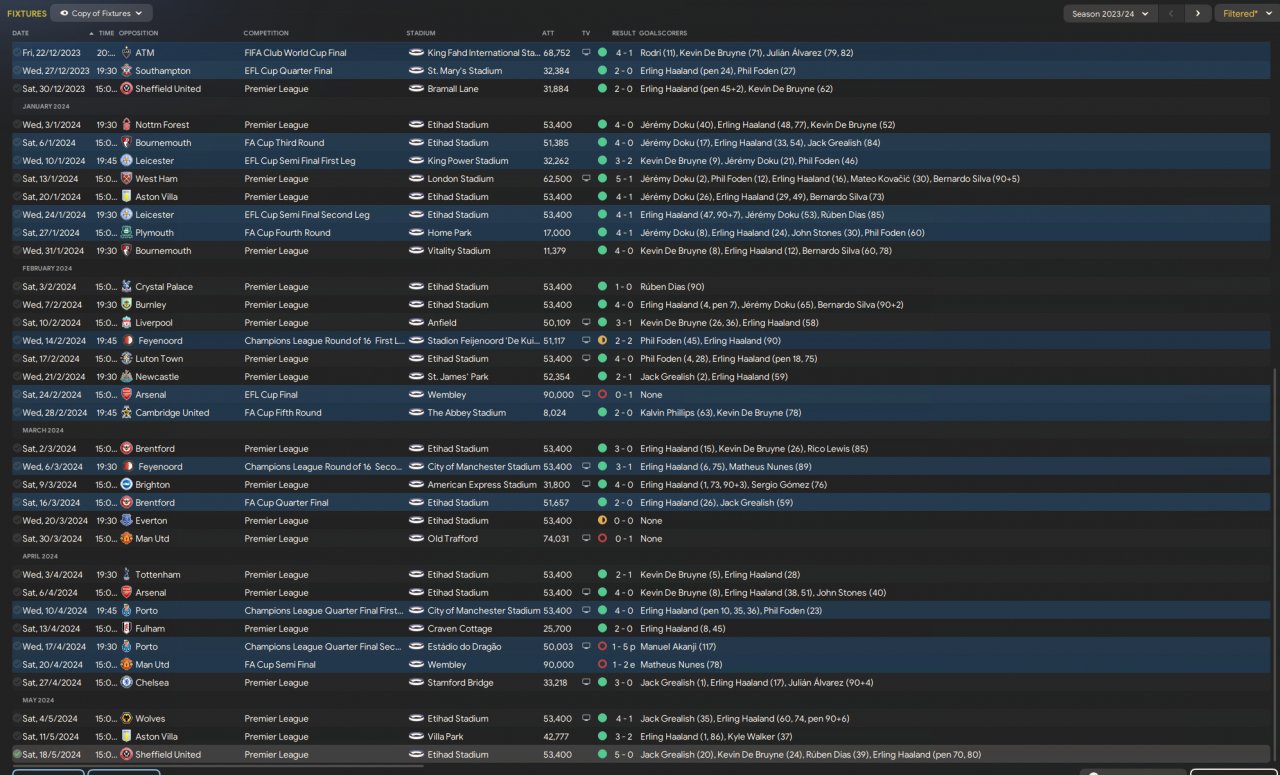The height and width of the screenshot is (775, 1280).
Task: Click the Chelsea club badge
Action: click(126, 683)
